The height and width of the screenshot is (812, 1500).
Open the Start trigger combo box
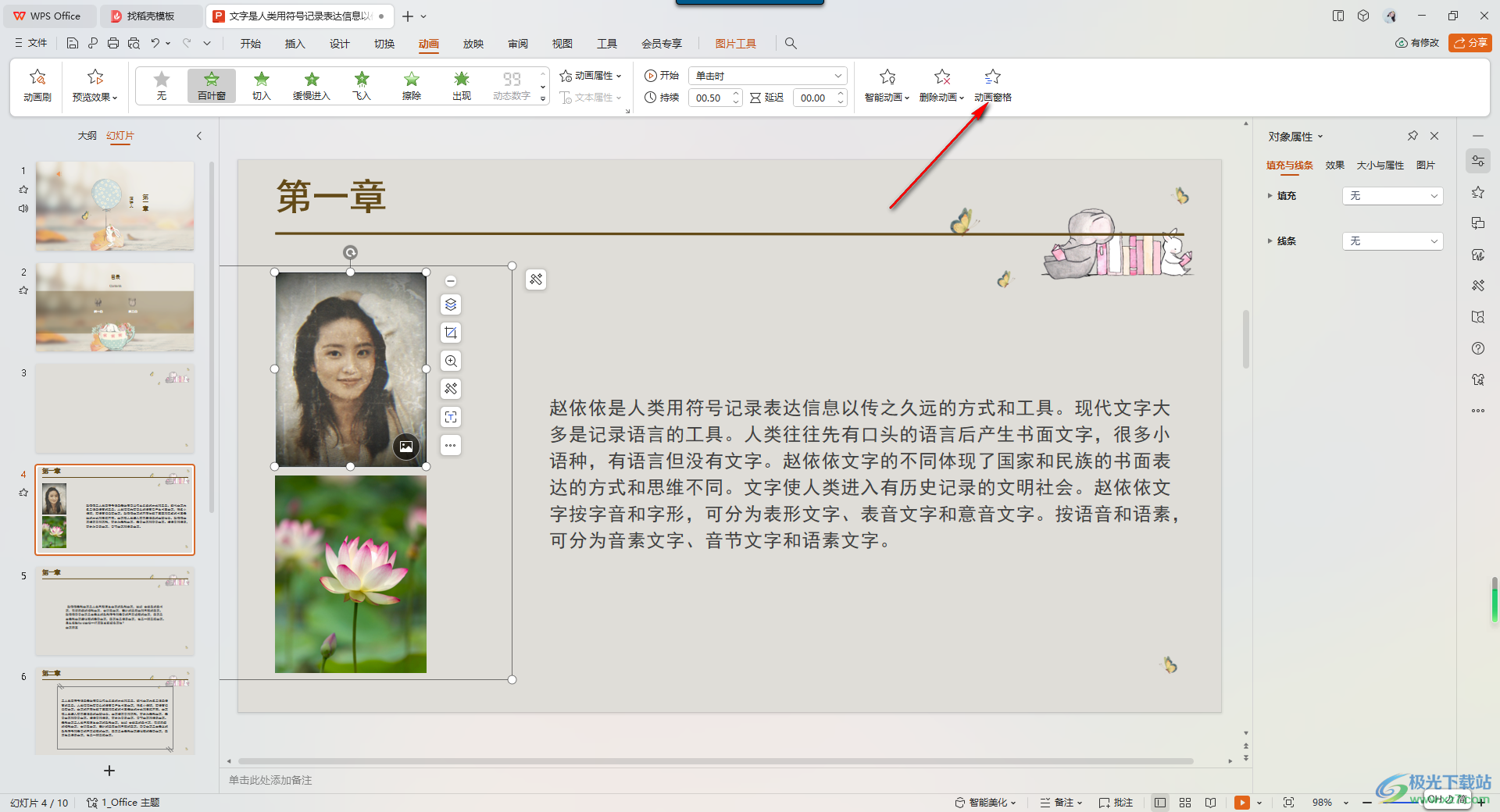[x=768, y=76]
